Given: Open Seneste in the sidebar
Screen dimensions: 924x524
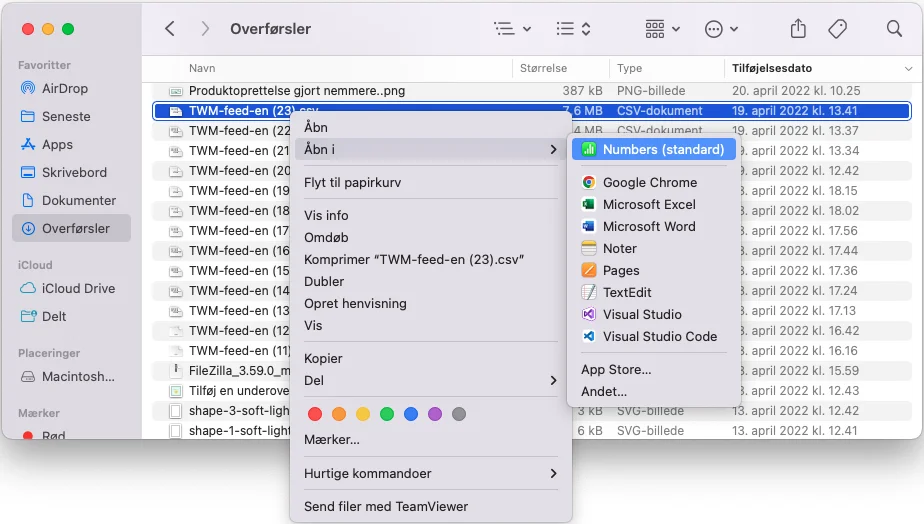Looking at the screenshot, I should point(71,116).
